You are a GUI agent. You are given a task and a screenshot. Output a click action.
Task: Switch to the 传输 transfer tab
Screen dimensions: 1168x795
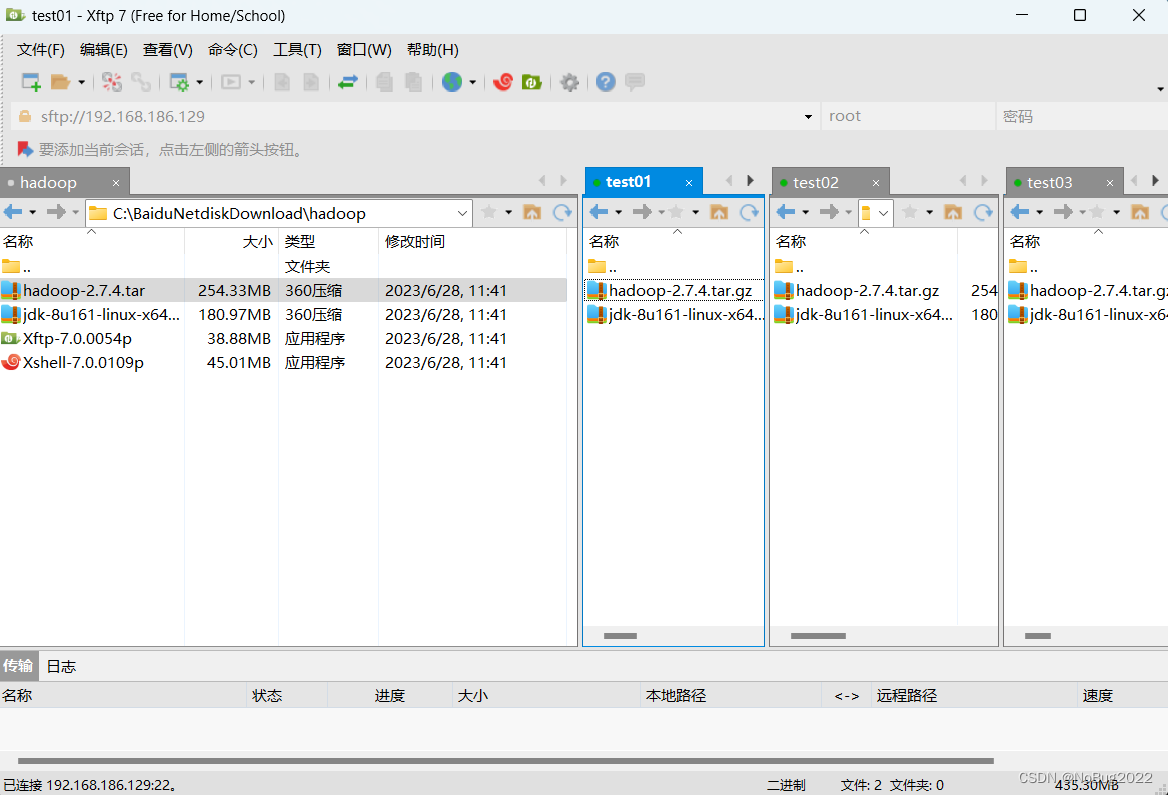click(x=19, y=666)
